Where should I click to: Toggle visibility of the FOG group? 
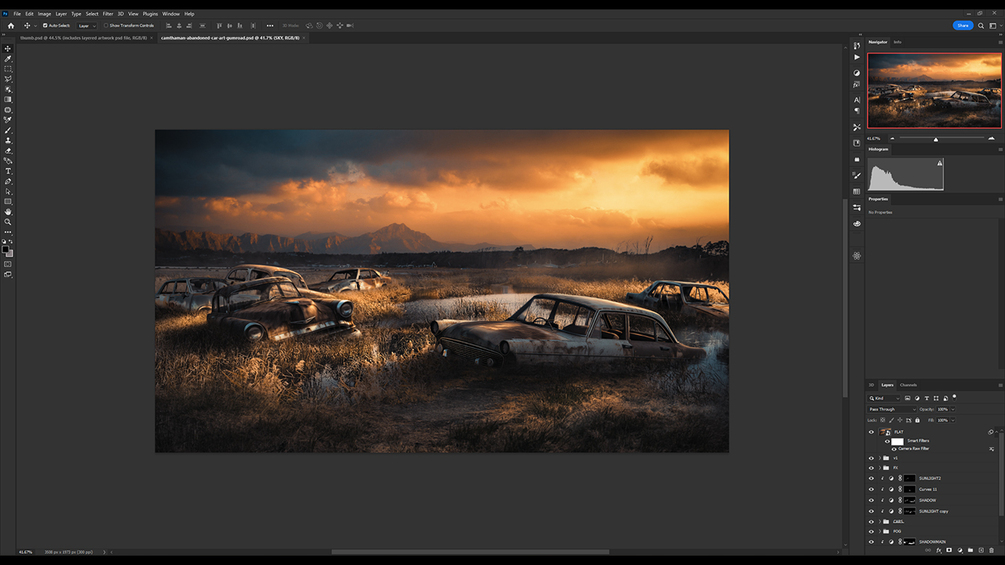coord(871,531)
